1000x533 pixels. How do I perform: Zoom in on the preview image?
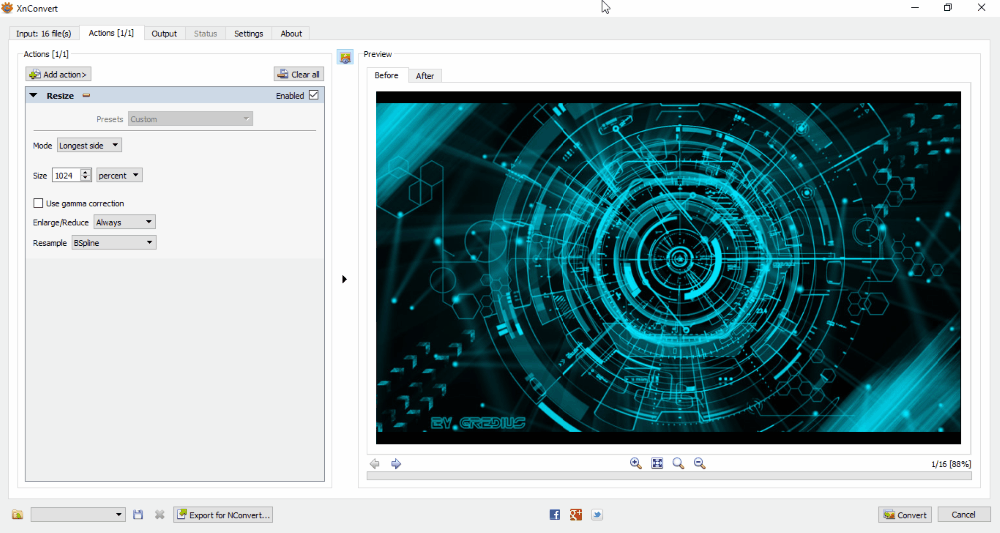(635, 464)
